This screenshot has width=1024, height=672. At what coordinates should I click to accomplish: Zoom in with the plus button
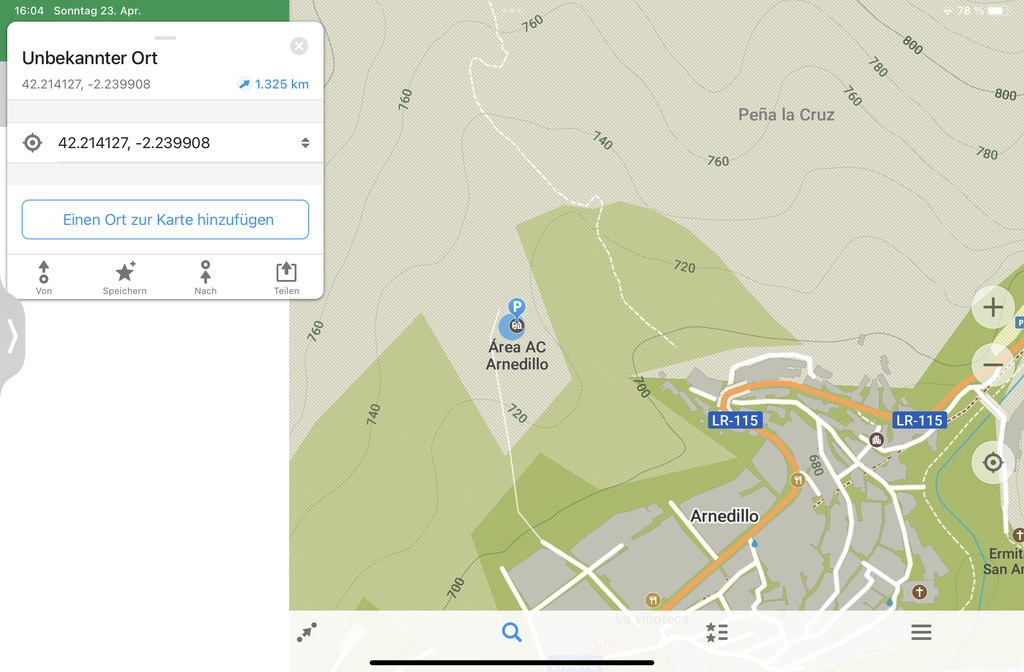point(993,307)
